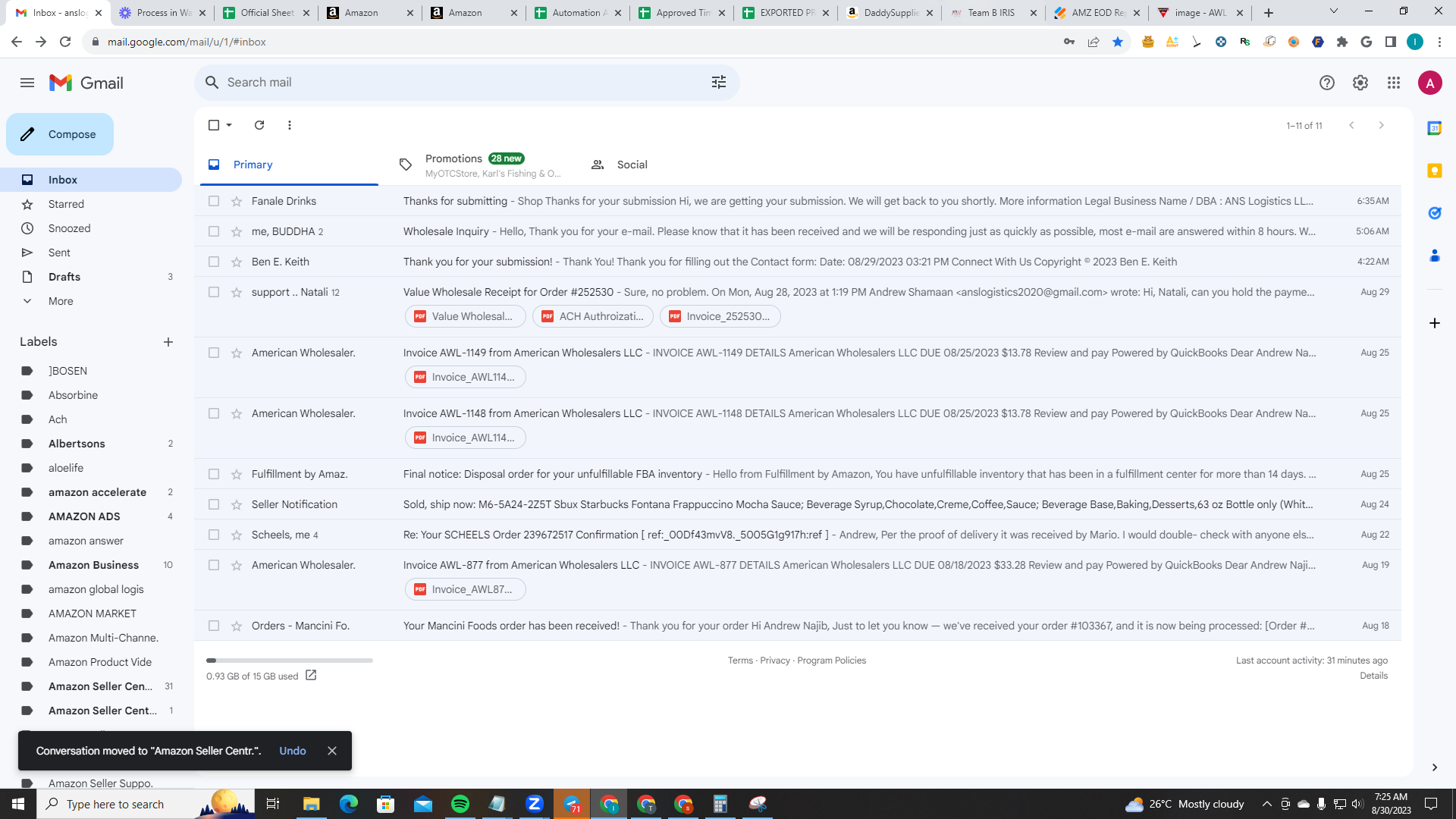1456x819 pixels.
Task: Click the storage usage progress bar
Action: point(290,661)
